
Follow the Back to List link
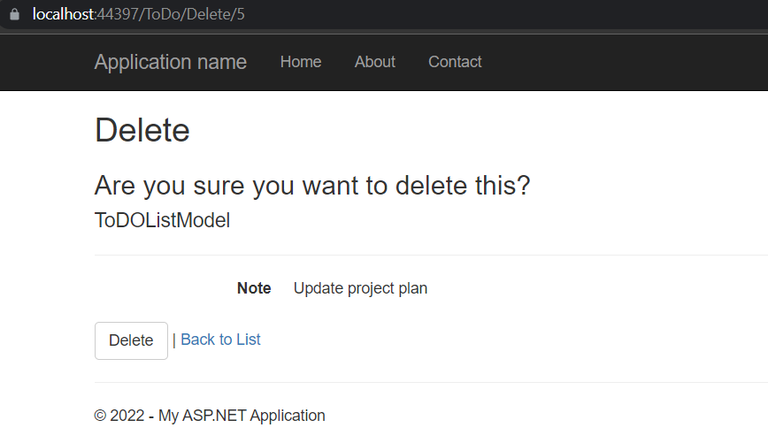[x=220, y=340]
